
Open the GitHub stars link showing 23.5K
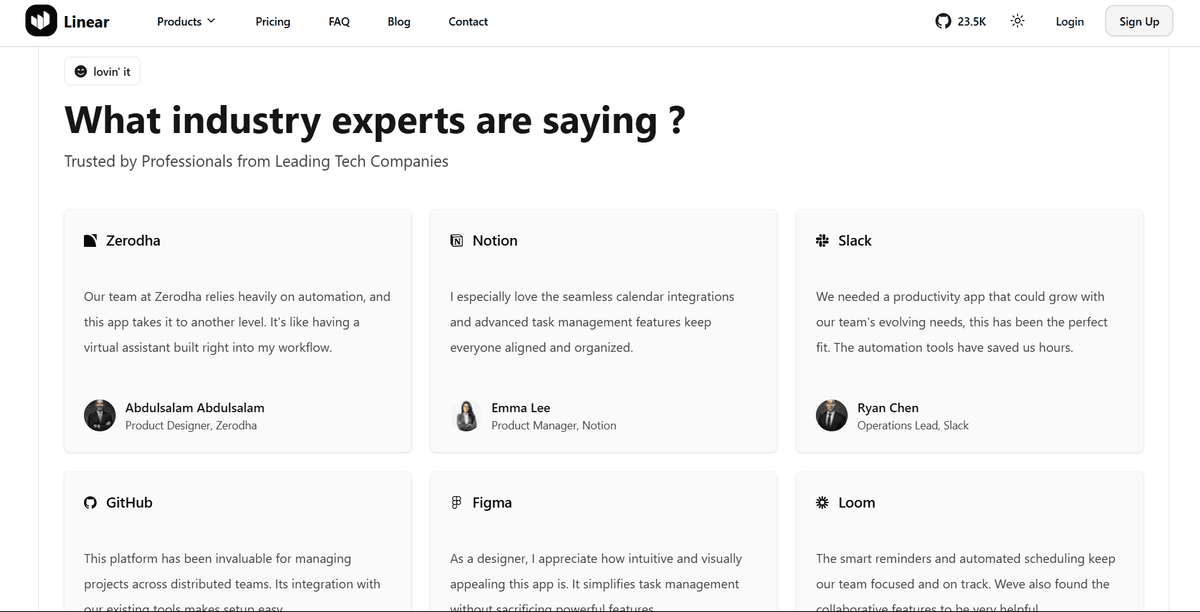[x=959, y=20]
